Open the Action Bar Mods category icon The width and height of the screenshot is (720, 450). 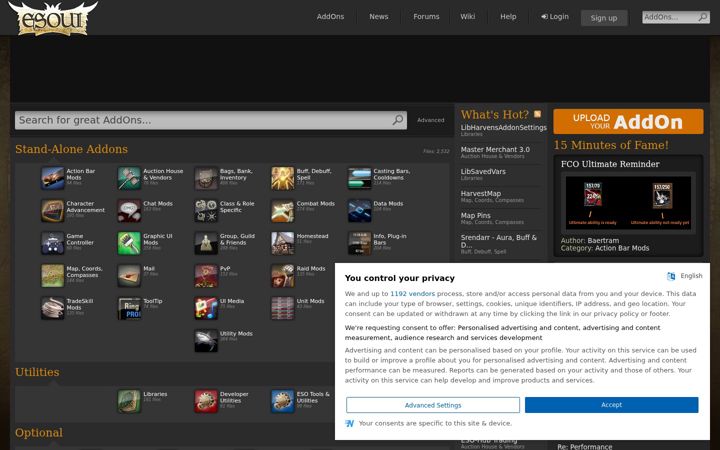52,178
